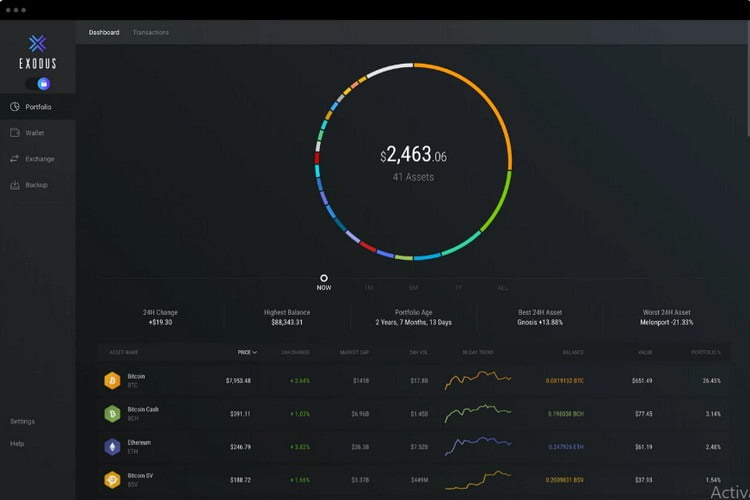Switch to the Transactions tab

coord(151,33)
